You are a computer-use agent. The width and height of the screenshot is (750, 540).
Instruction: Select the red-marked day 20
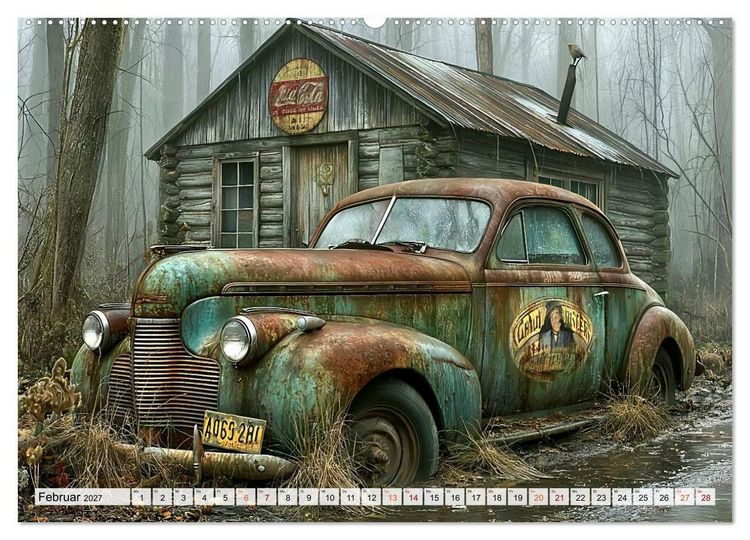(539, 497)
